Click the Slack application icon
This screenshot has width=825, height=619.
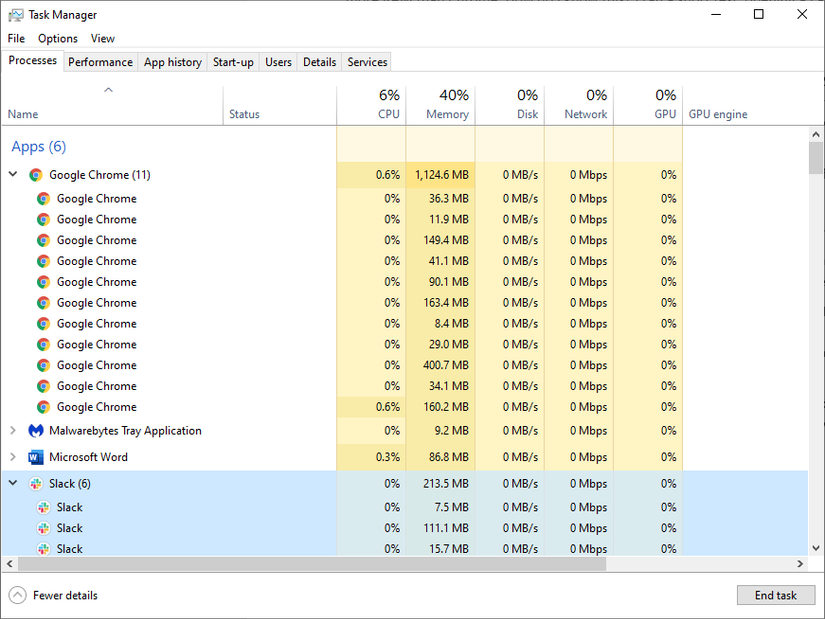[x=35, y=482]
